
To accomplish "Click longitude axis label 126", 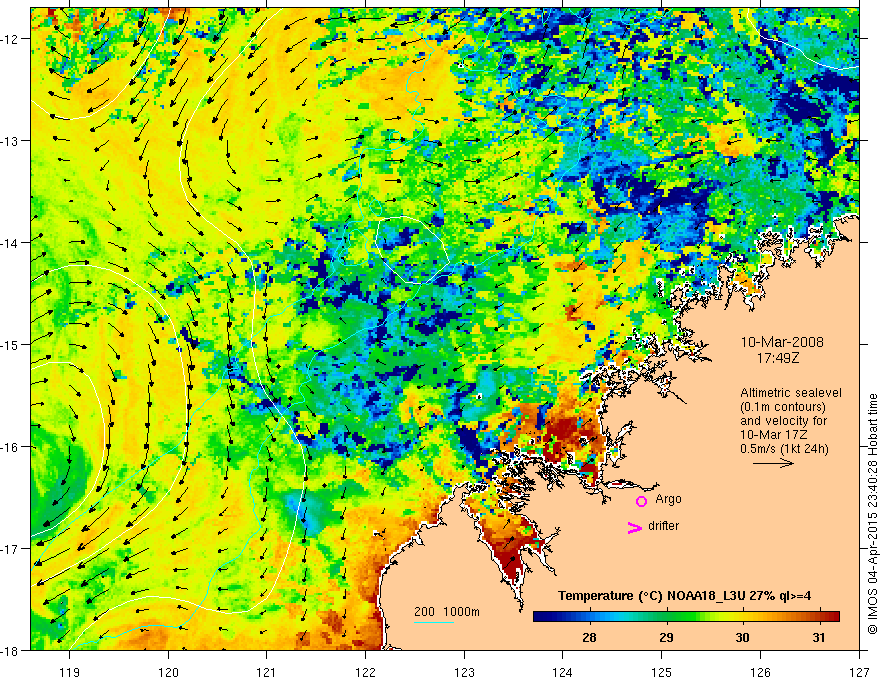I will click(760, 672).
